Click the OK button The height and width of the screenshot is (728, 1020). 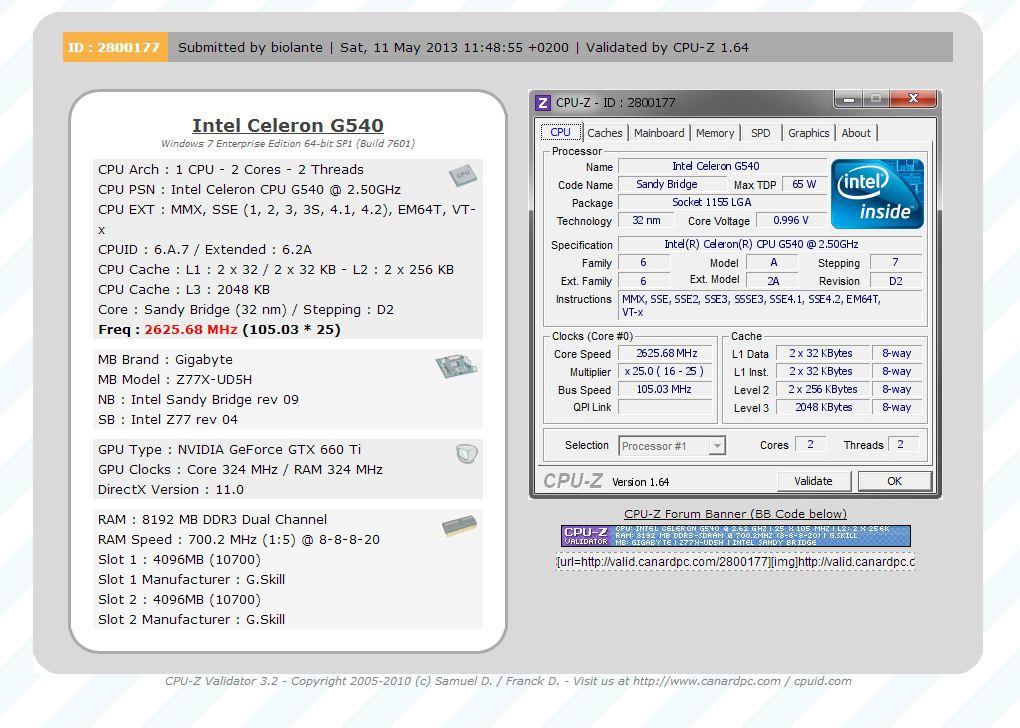pyautogui.click(x=894, y=481)
